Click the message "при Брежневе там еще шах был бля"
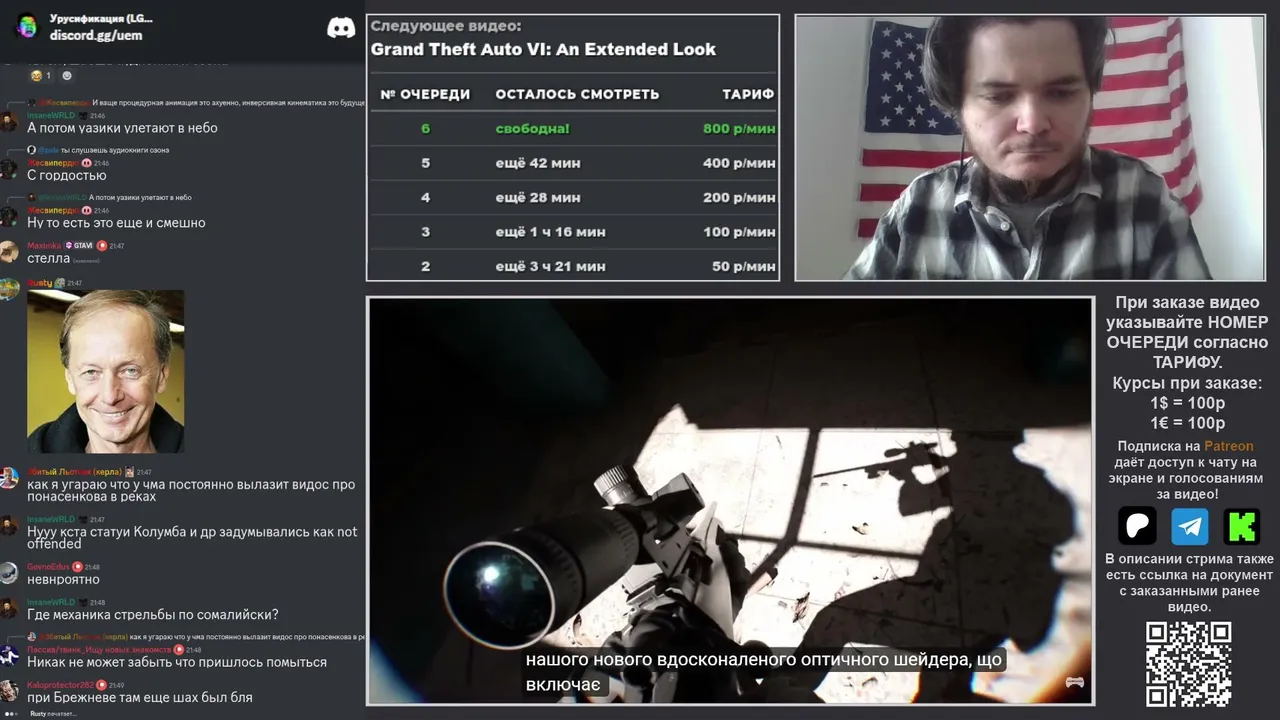 point(140,698)
